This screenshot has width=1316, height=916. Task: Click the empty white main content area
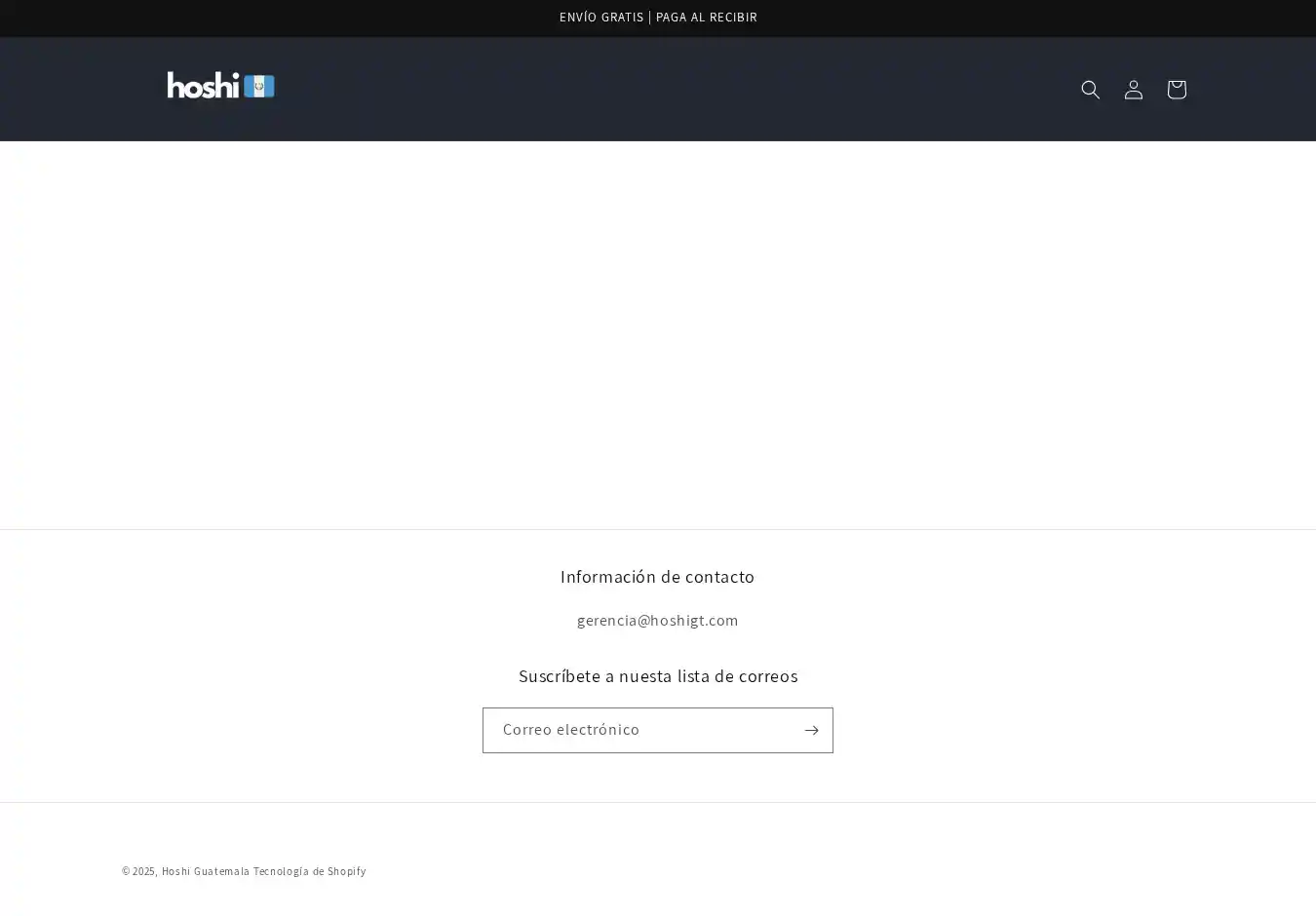click(x=657, y=331)
